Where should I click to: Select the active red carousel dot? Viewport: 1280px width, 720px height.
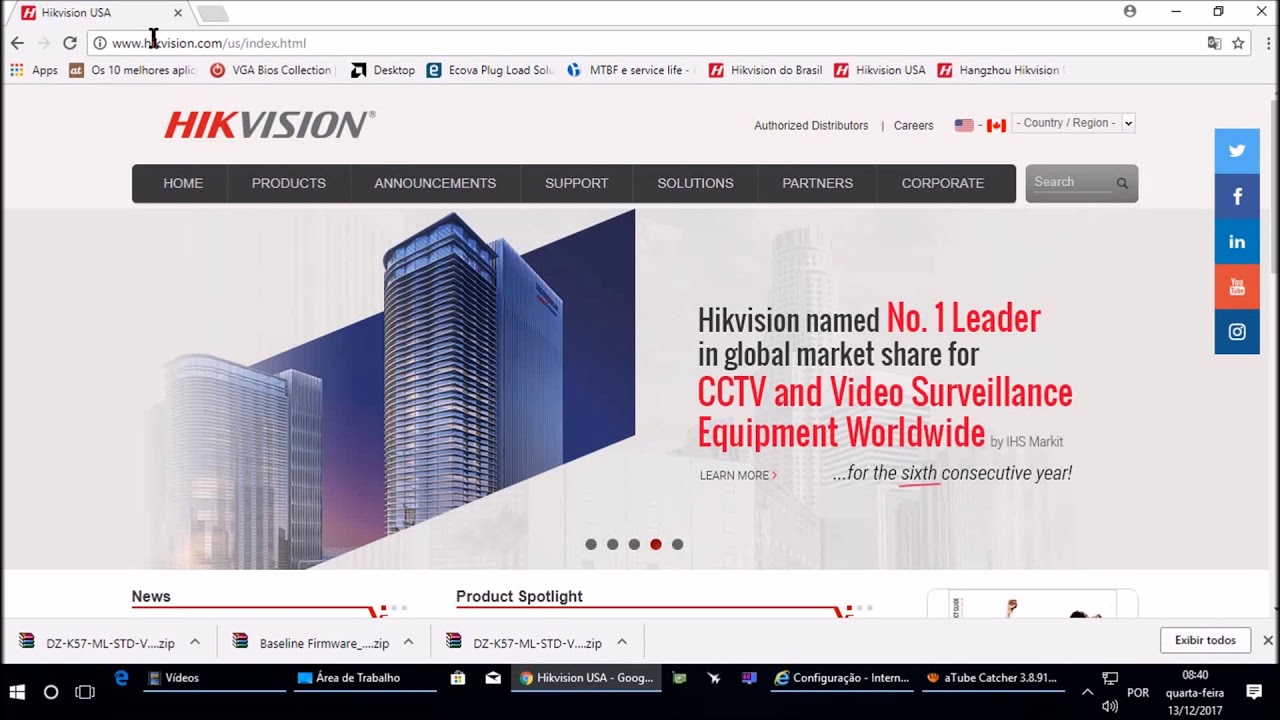[656, 544]
